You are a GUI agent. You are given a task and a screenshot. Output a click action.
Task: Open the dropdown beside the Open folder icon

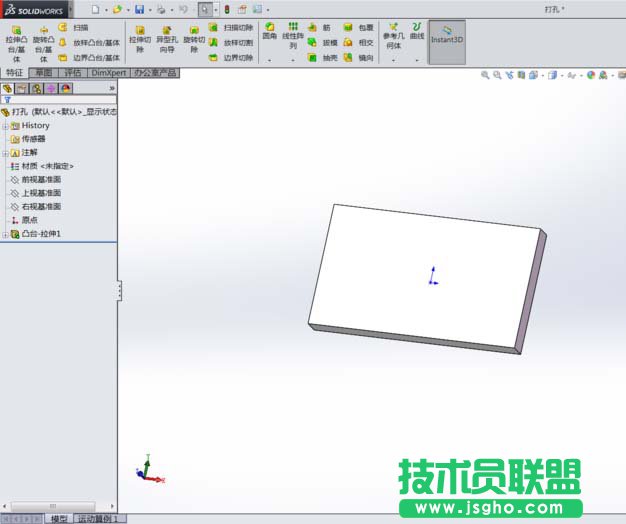(128, 10)
